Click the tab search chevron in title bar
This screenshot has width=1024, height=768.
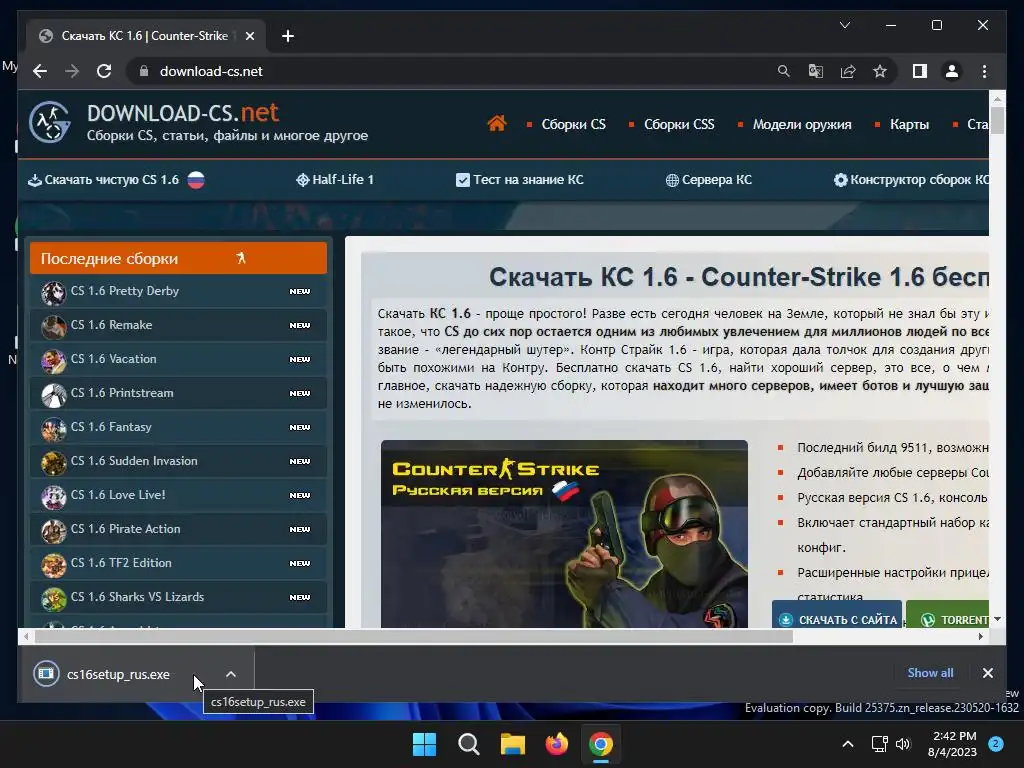pos(844,25)
